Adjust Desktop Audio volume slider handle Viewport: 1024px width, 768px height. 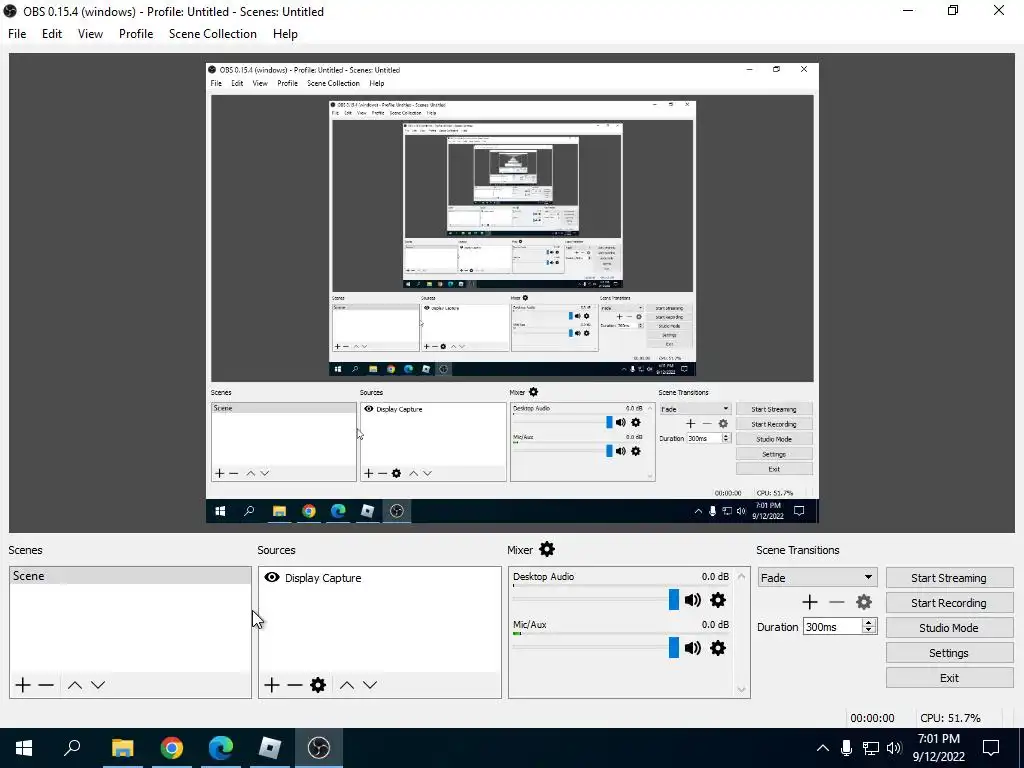click(x=674, y=600)
